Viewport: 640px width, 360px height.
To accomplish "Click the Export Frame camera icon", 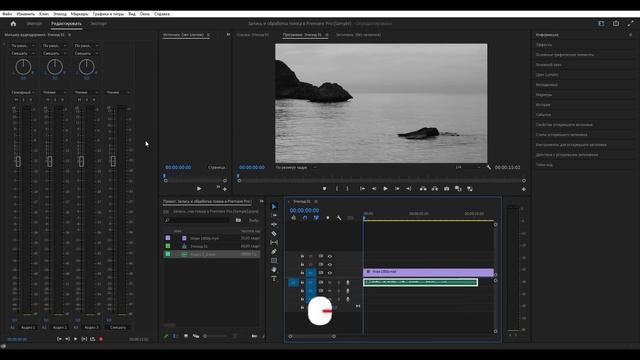I will coord(447,189).
